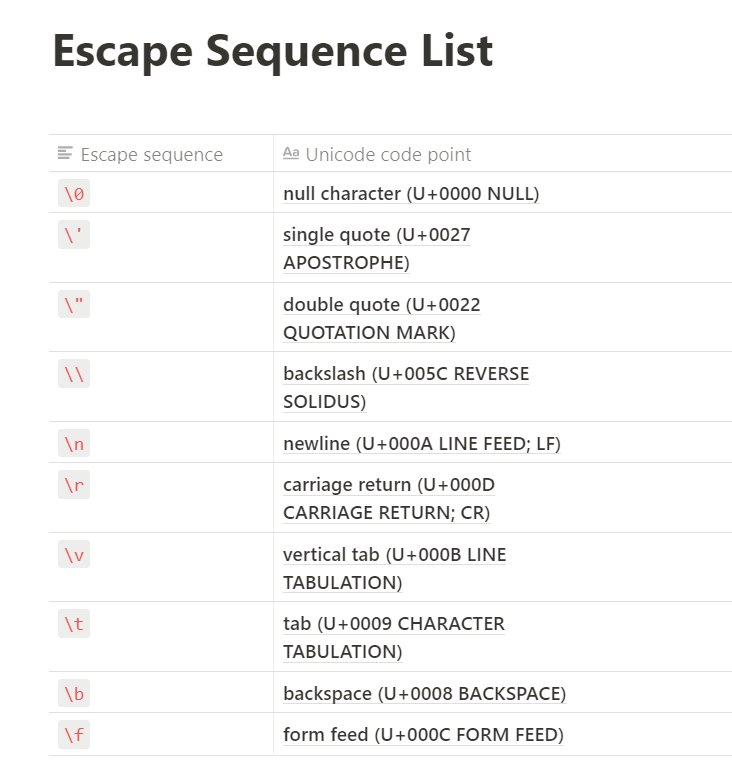Click the Aa title icon beside Unicode code point

291,153
